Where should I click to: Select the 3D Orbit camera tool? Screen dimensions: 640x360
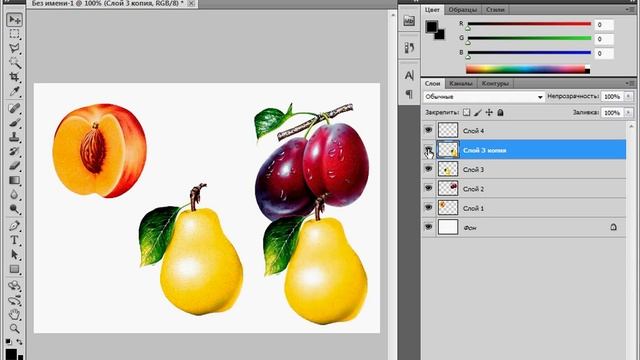(x=14, y=300)
